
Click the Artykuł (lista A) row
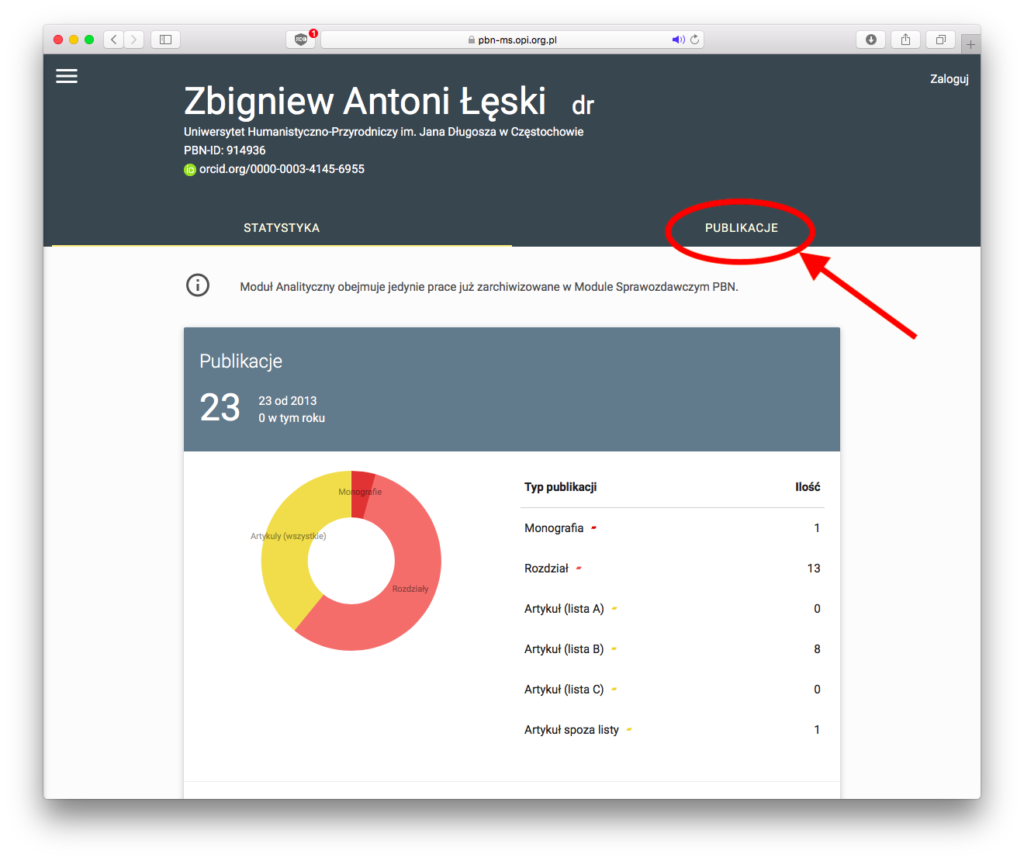672,609
